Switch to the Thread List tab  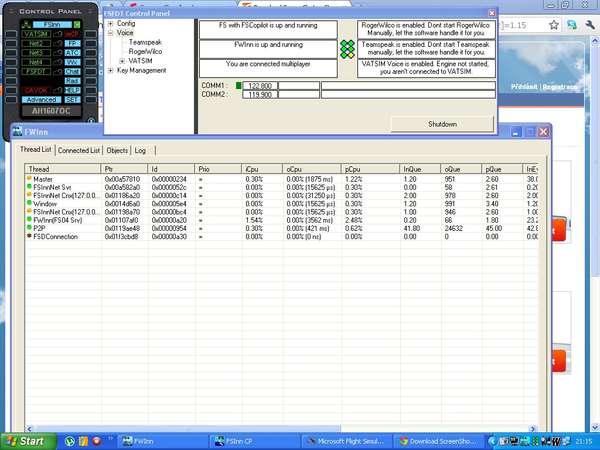coord(36,150)
